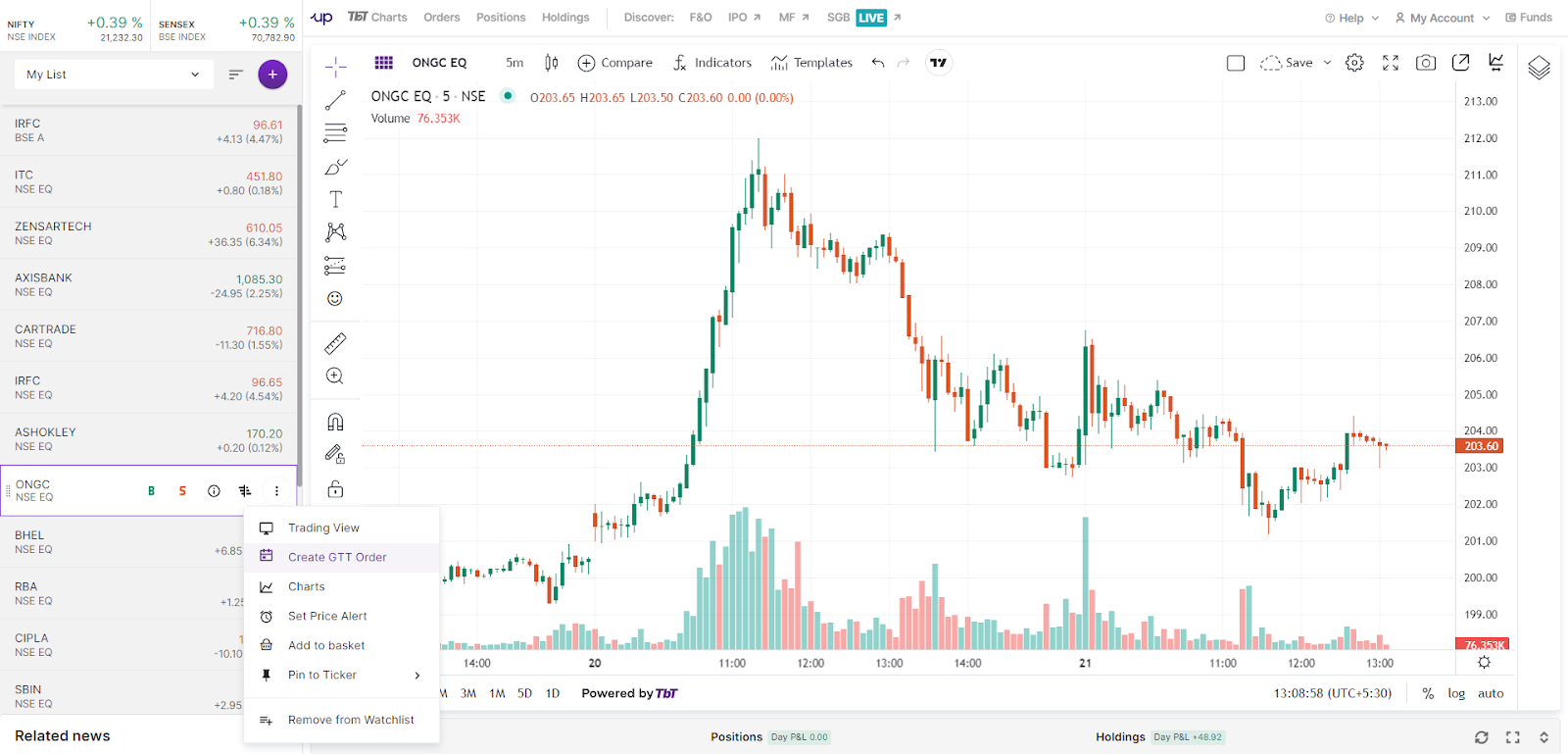
Task: Choose Create GTT Order
Action: (341, 557)
